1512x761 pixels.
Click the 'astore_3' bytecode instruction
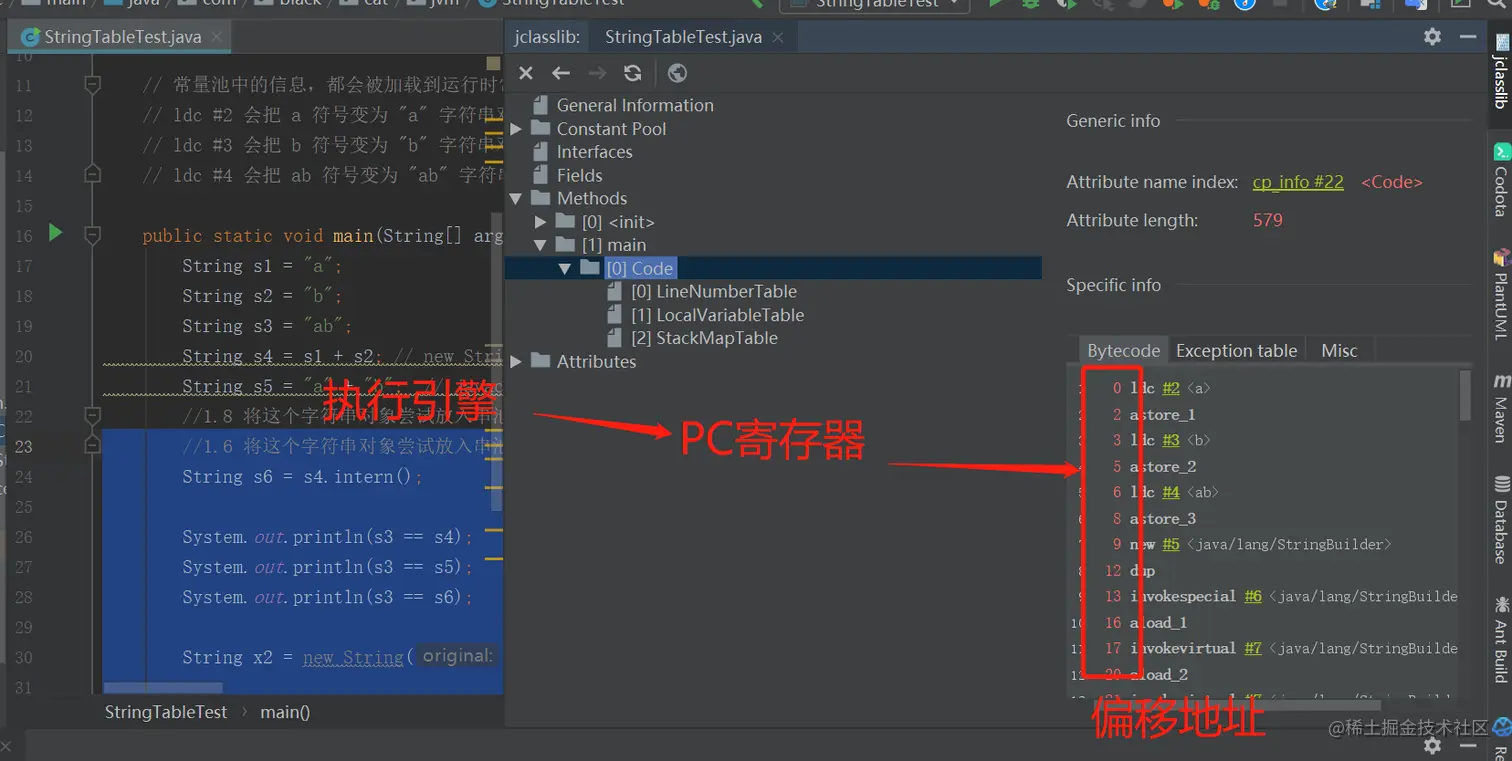coord(1163,518)
